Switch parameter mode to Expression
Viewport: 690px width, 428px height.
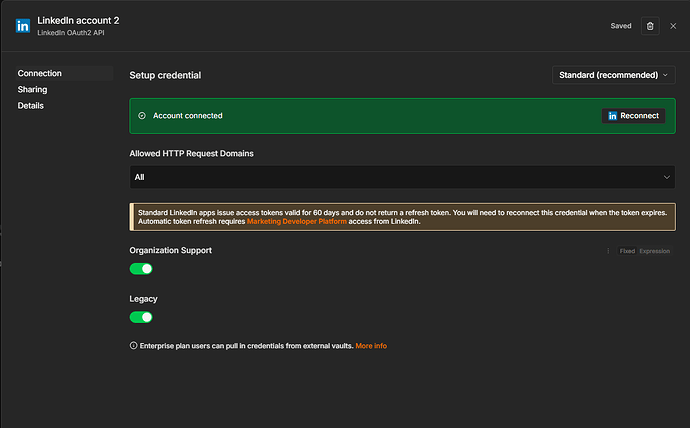pos(654,251)
